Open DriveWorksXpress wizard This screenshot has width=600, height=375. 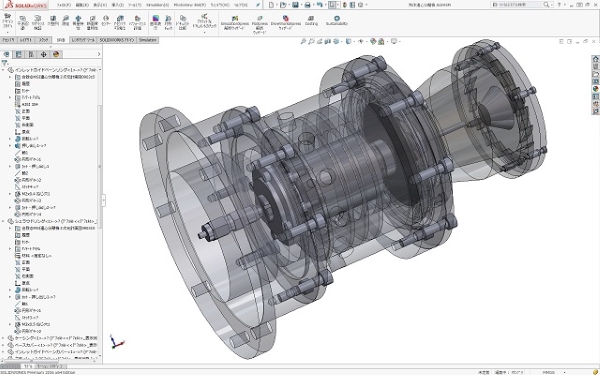[x=285, y=22]
